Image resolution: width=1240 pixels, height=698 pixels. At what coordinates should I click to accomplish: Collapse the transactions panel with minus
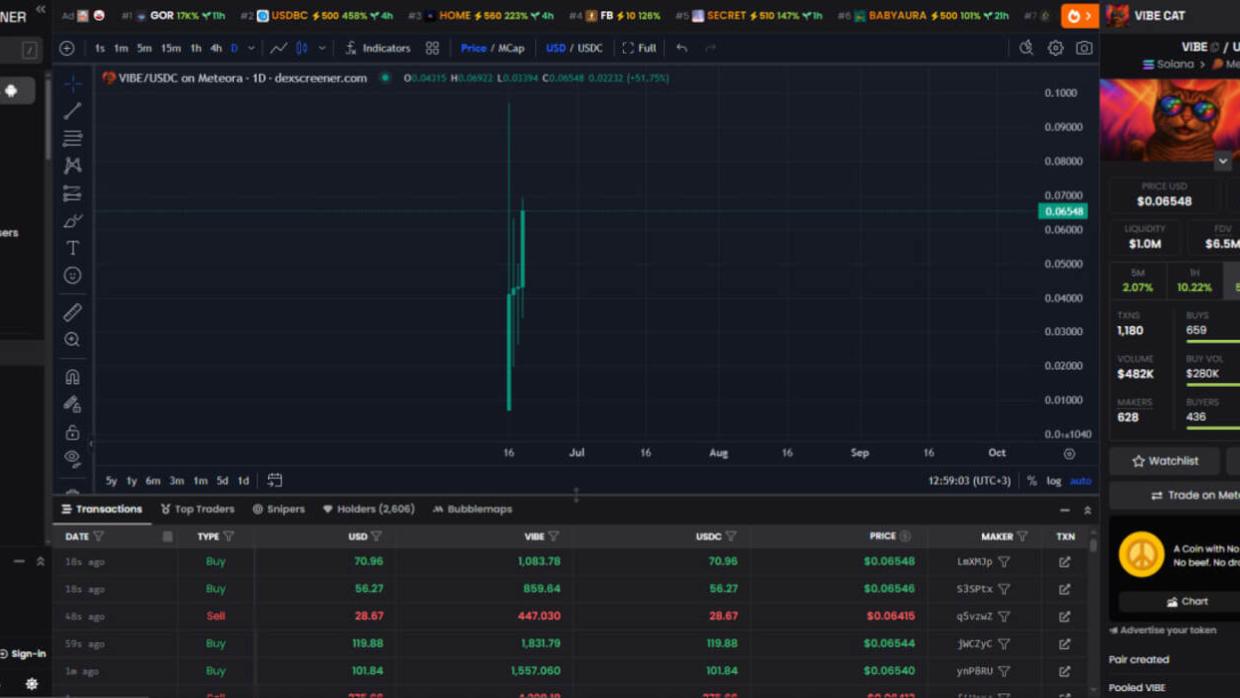pos(1065,510)
